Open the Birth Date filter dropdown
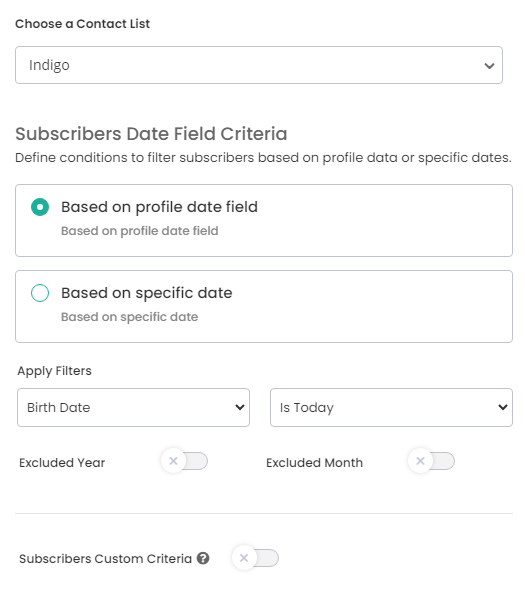Image resolution: width=525 pixels, height=601 pixels. (x=133, y=407)
